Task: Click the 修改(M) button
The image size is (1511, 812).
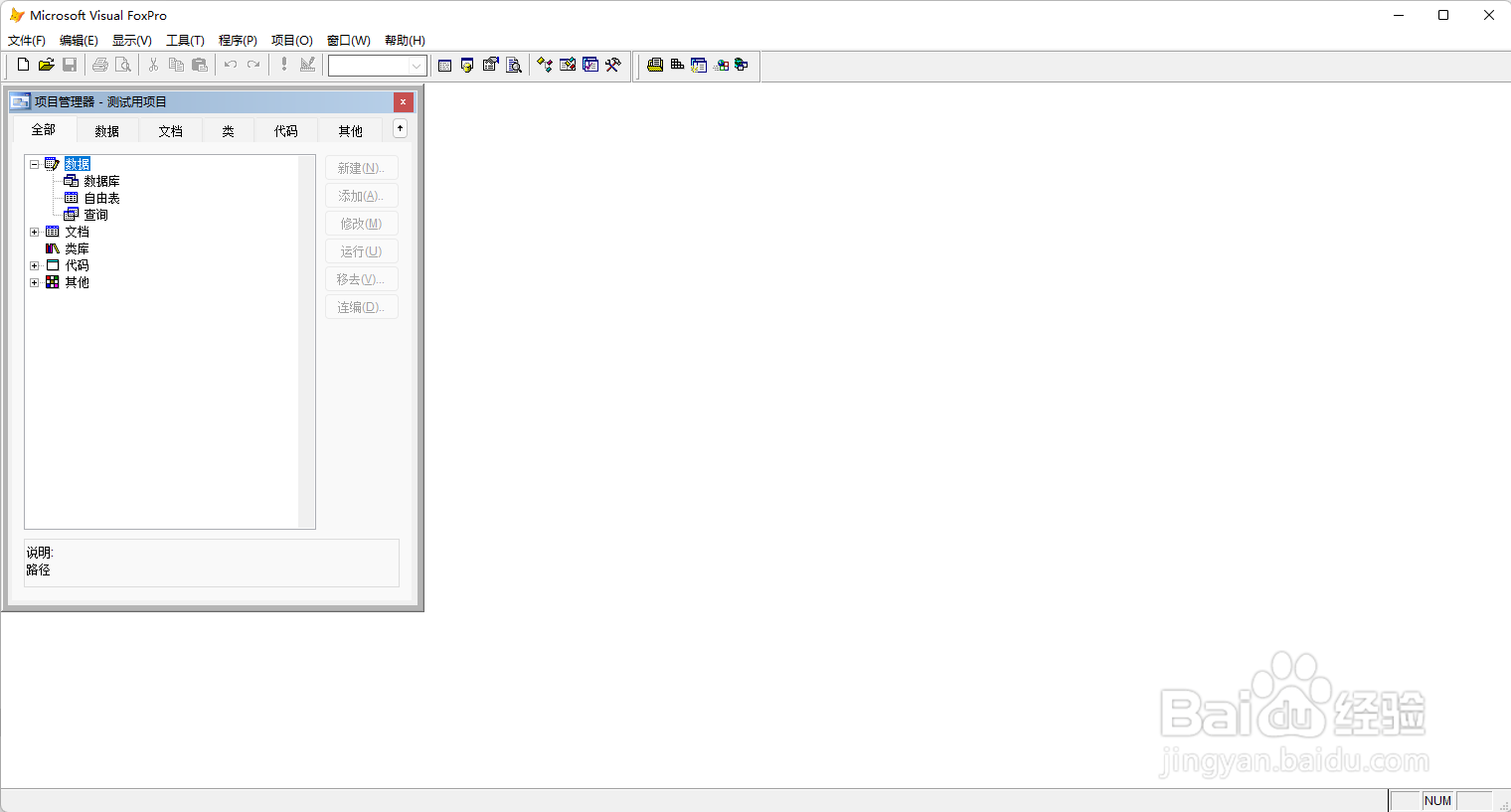Action: pyautogui.click(x=362, y=224)
